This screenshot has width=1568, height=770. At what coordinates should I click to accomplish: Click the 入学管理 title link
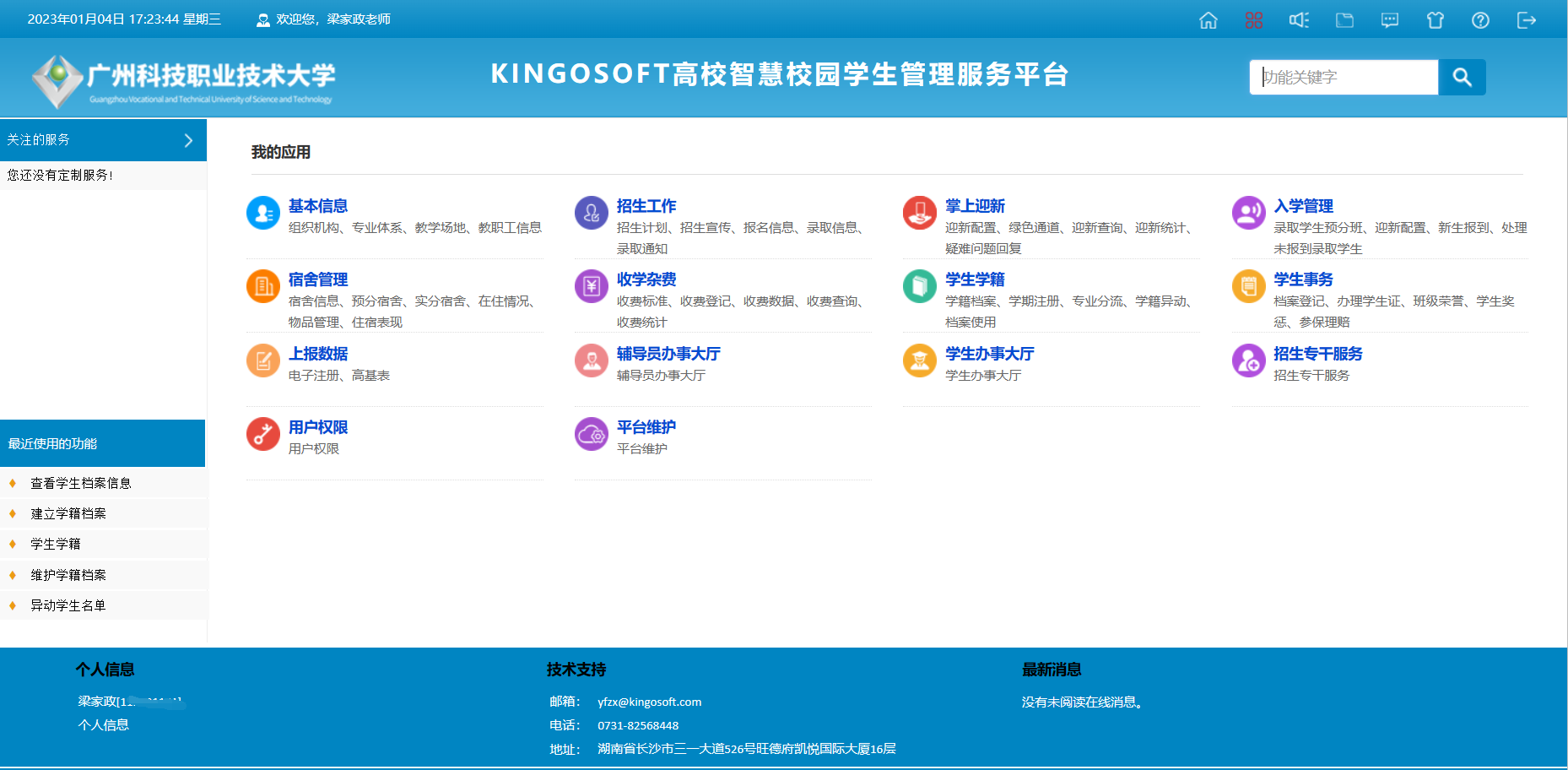tap(1304, 206)
